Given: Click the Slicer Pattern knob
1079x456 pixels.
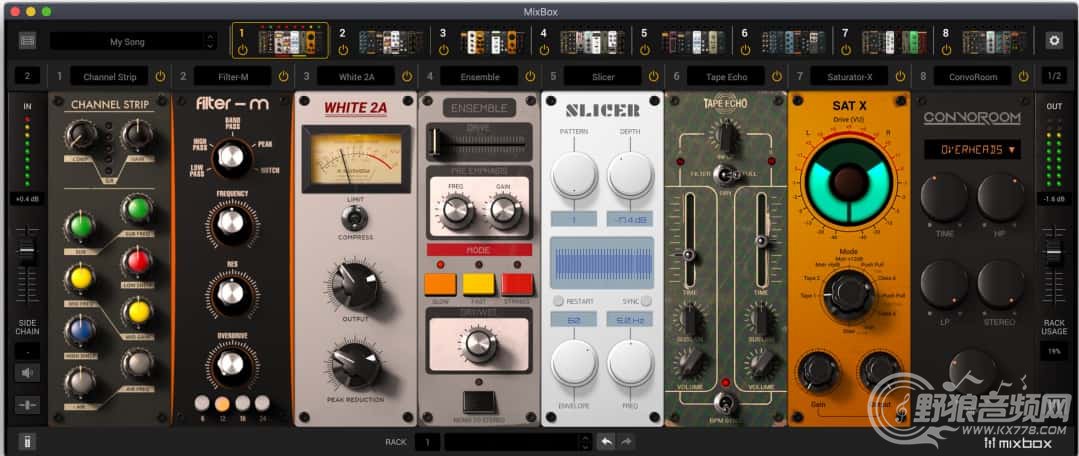Looking at the screenshot, I should 575,176.
